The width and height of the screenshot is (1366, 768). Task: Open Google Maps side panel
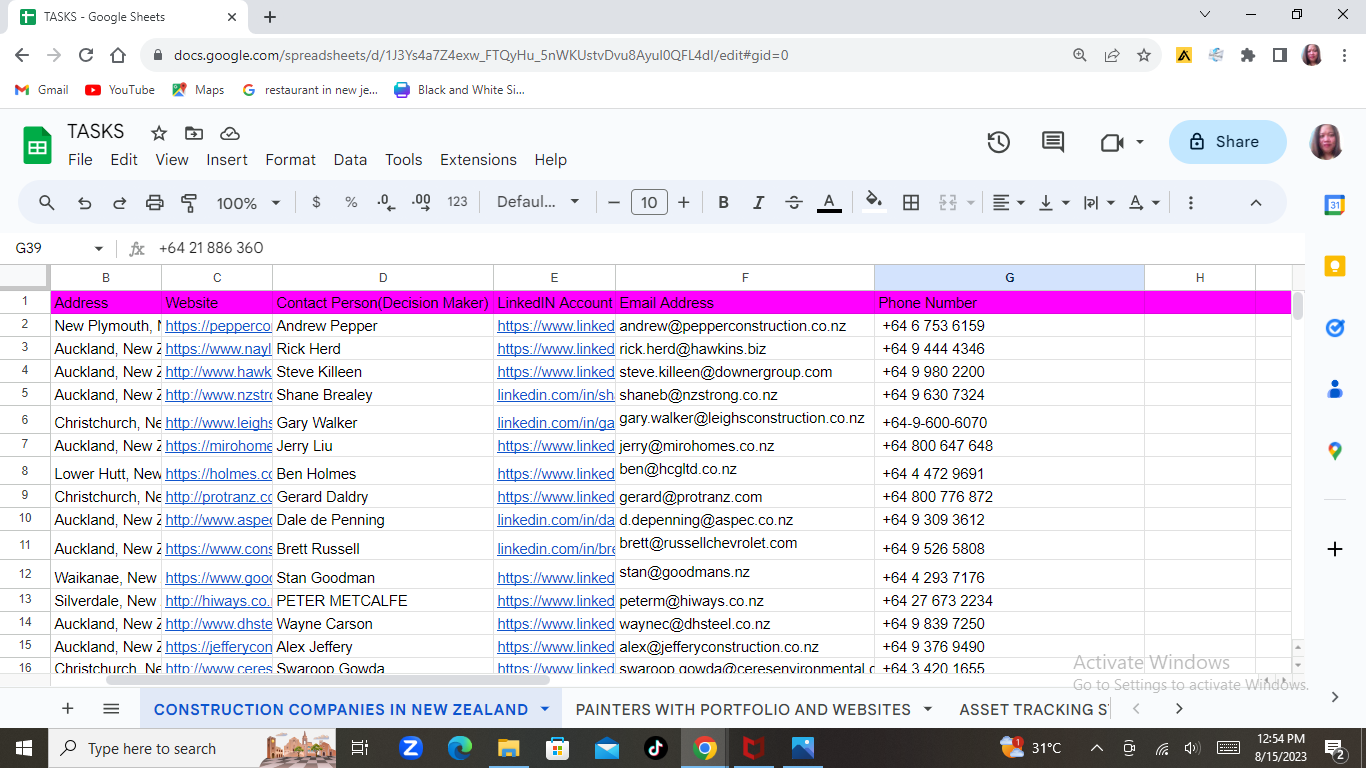(1334, 451)
